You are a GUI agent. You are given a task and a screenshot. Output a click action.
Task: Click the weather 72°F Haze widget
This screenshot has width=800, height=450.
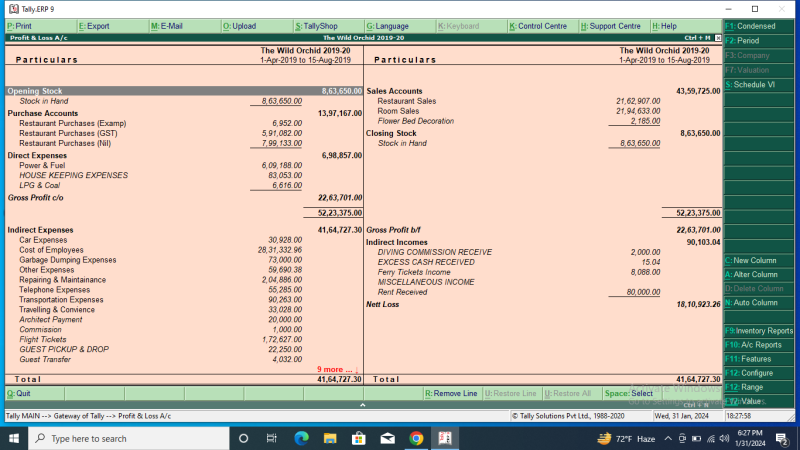[x=627, y=438]
